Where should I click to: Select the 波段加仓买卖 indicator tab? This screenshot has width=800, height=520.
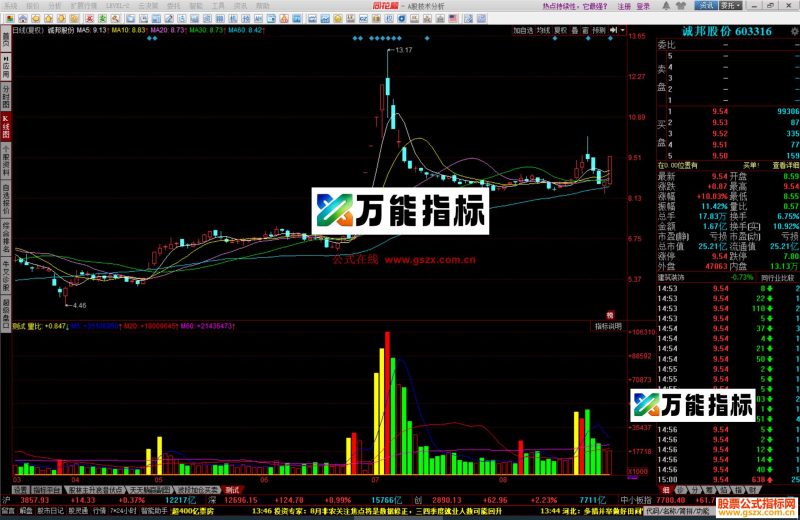[x=197, y=490]
